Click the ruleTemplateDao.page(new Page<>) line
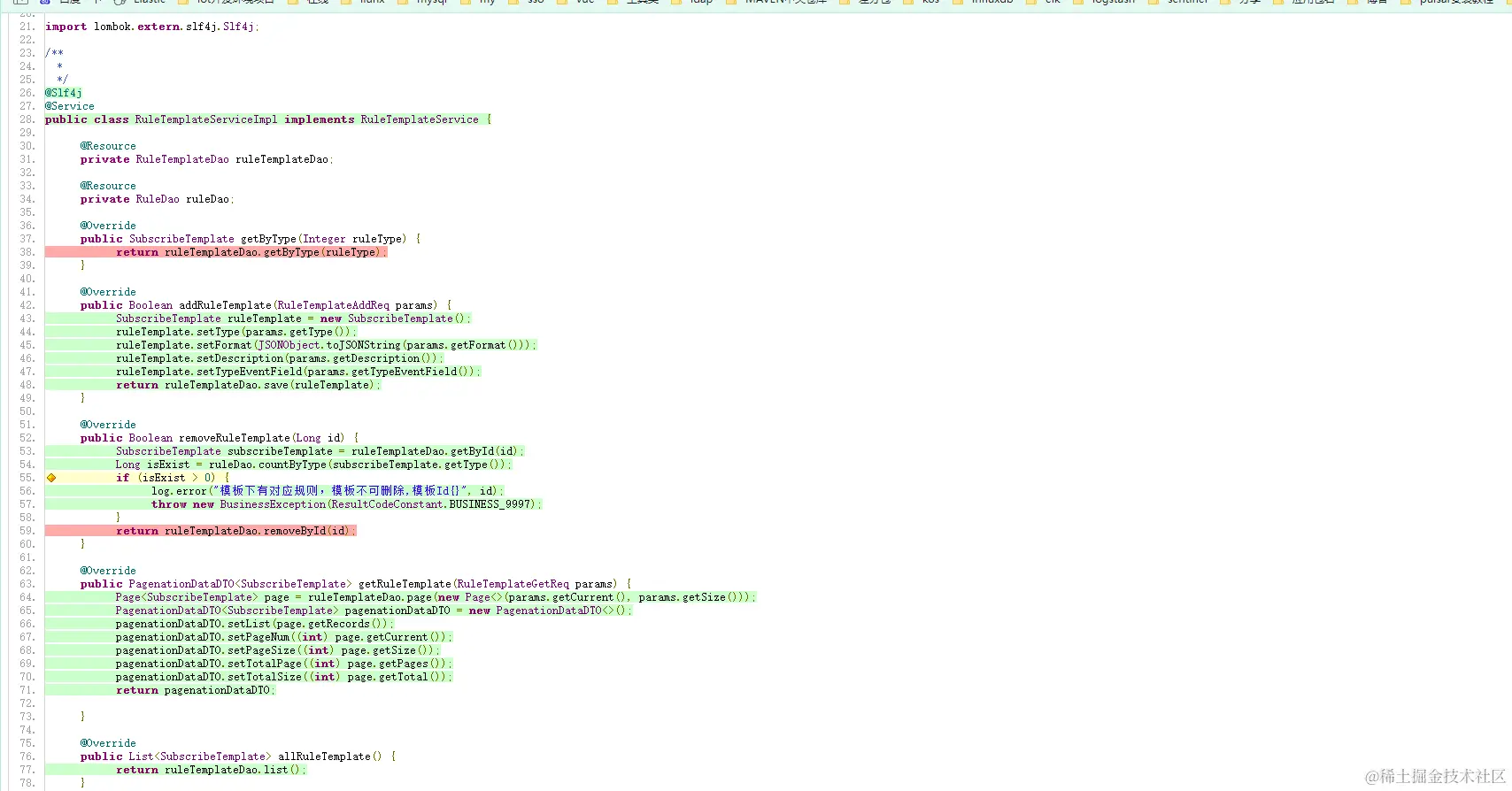Image resolution: width=1512 pixels, height=791 pixels. [x=436, y=597]
